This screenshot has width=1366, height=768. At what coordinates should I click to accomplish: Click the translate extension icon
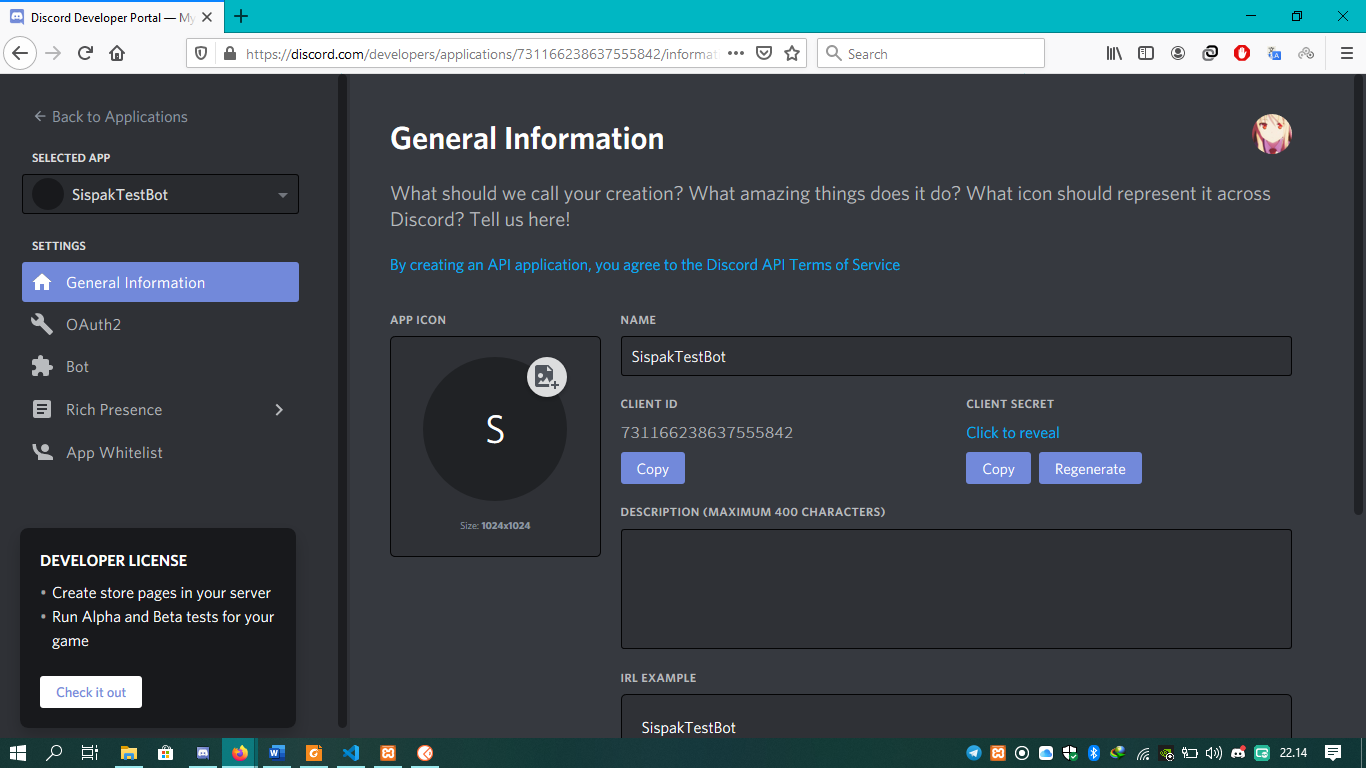coord(1274,54)
